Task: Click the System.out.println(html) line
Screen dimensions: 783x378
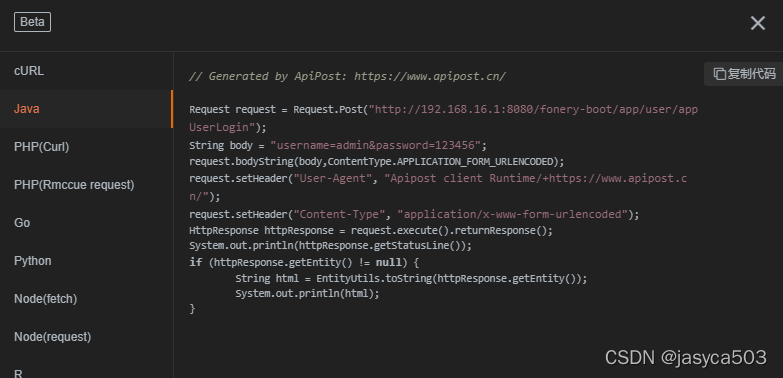Action: (x=307, y=294)
